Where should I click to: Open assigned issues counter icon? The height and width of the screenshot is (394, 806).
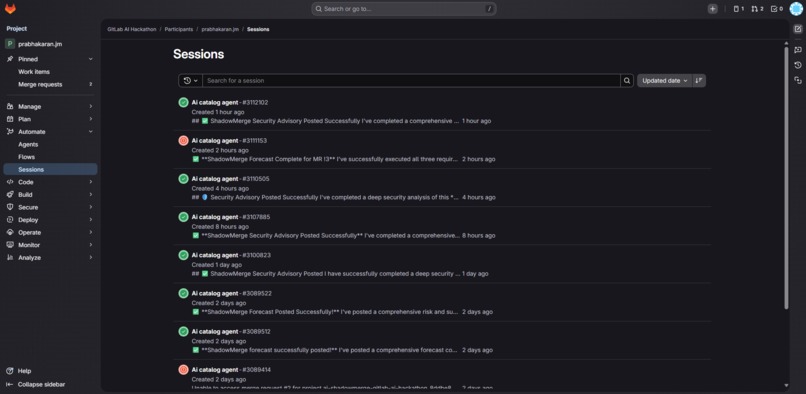click(x=738, y=9)
